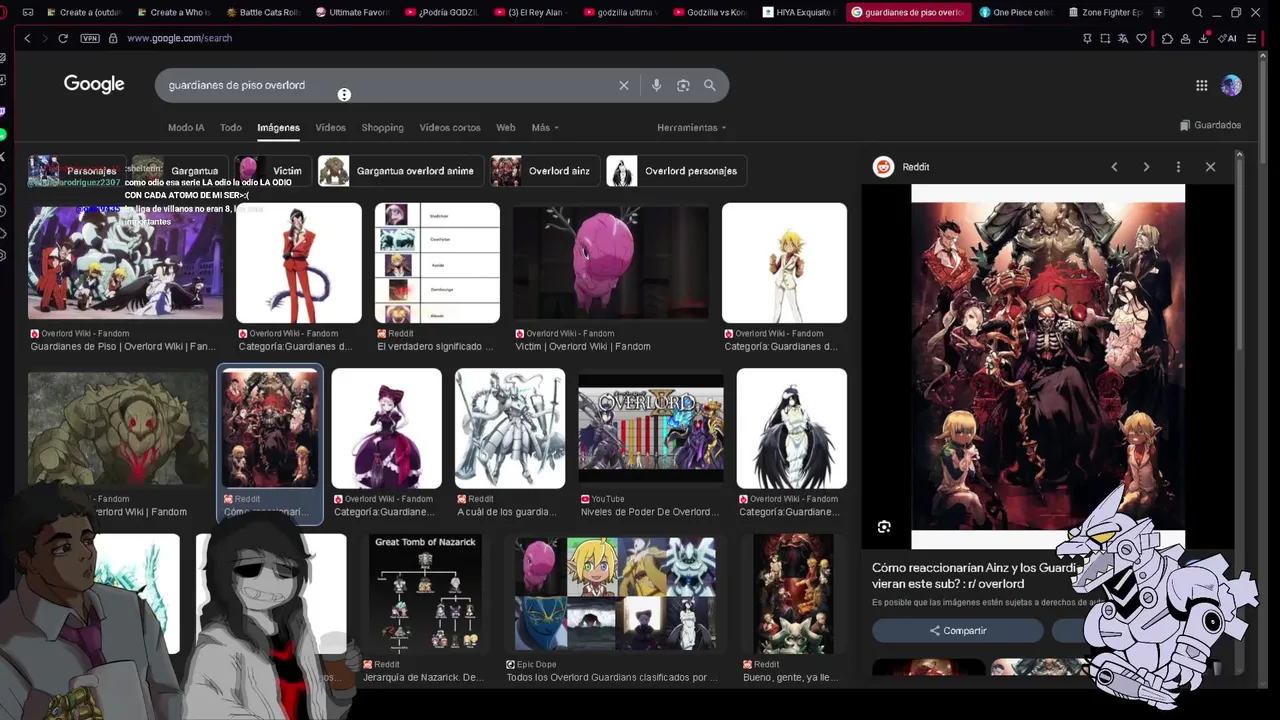Switch to the Battle Cats browser tab

coord(263,12)
